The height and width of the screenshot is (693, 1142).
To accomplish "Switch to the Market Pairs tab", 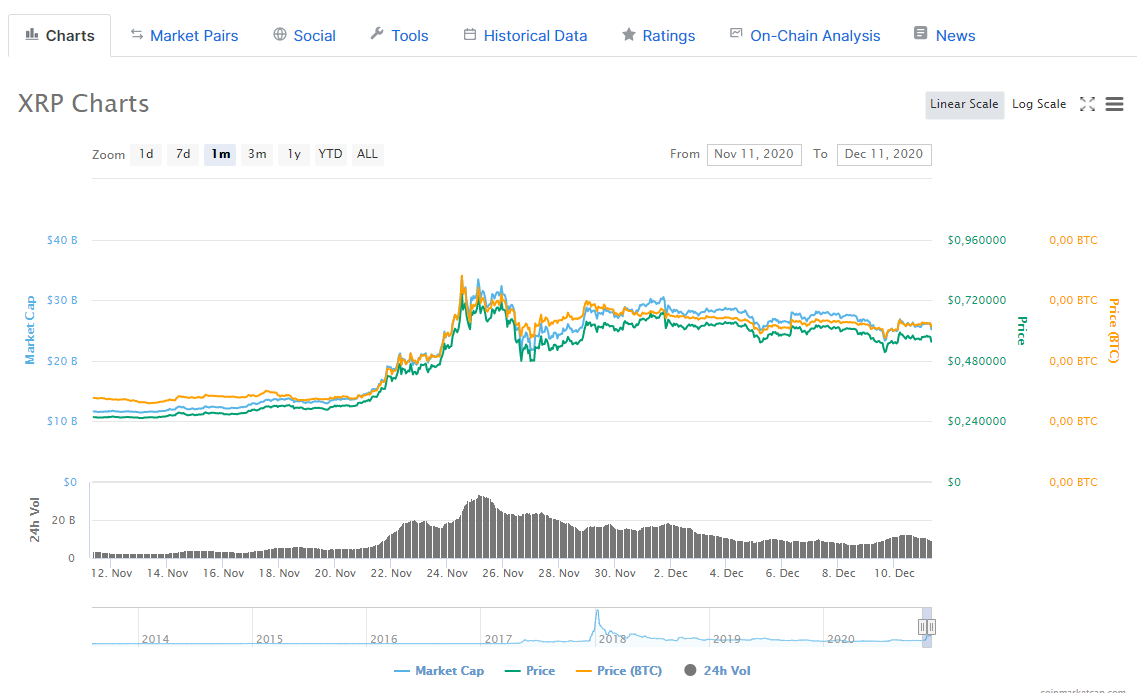I will tap(184, 36).
